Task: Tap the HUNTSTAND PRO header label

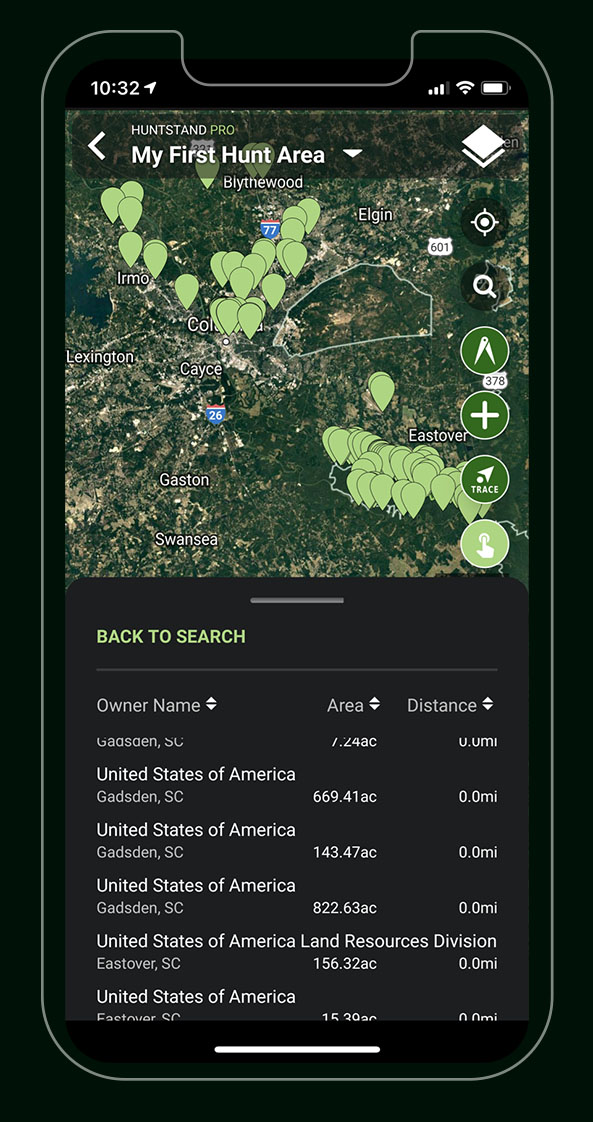Action: pos(183,130)
